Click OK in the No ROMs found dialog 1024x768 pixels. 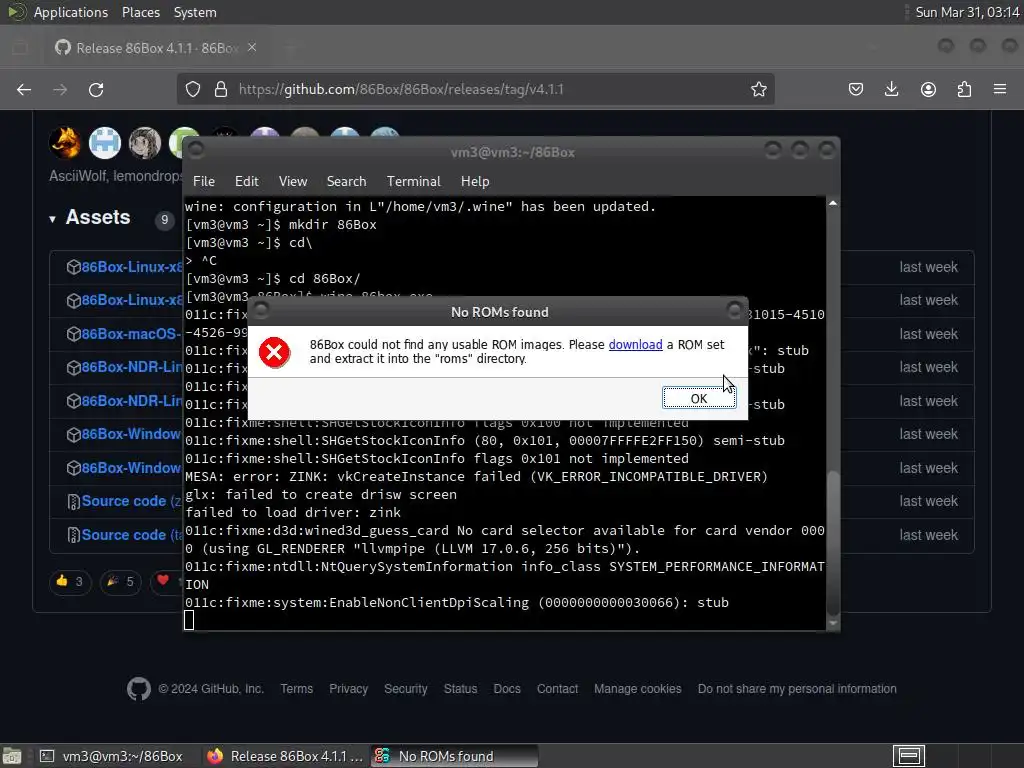(699, 398)
